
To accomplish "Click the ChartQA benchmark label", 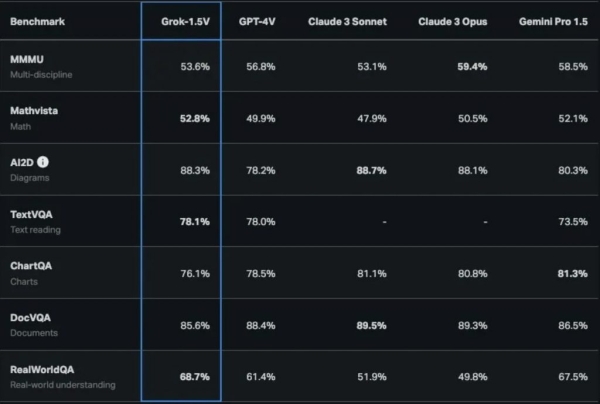I will click(x=31, y=266).
